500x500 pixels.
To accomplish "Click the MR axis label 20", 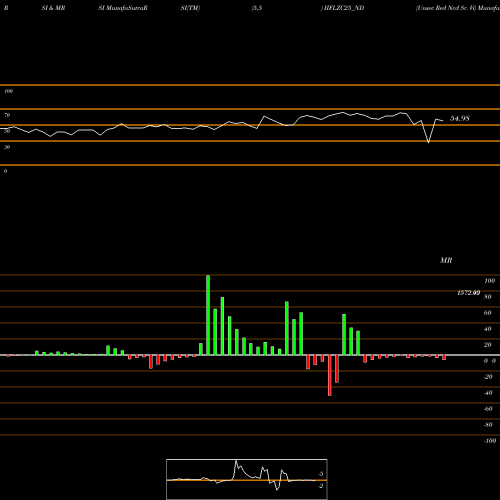I will [488, 345].
